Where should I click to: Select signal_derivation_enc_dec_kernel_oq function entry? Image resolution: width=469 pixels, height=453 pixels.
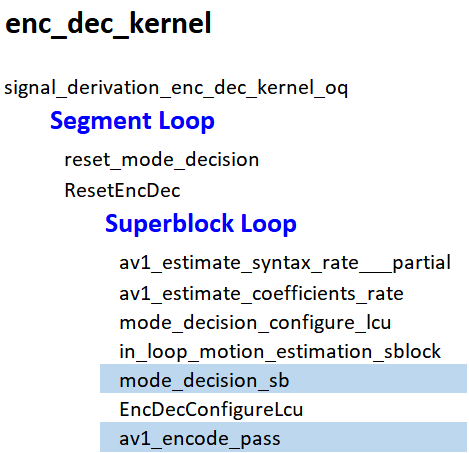(x=176, y=89)
